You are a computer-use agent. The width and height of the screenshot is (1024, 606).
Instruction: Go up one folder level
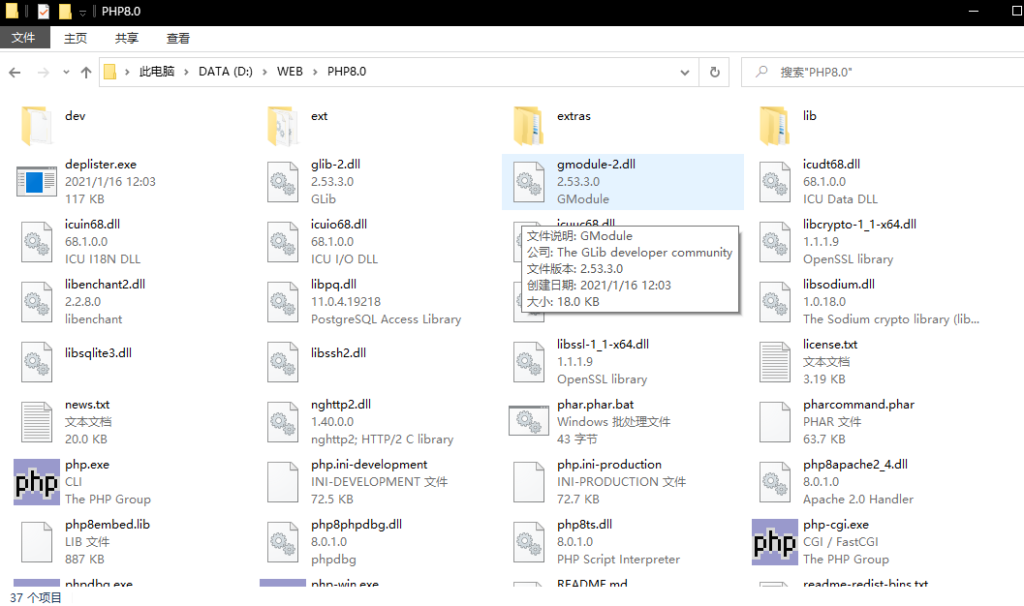pyautogui.click(x=86, y=72)
